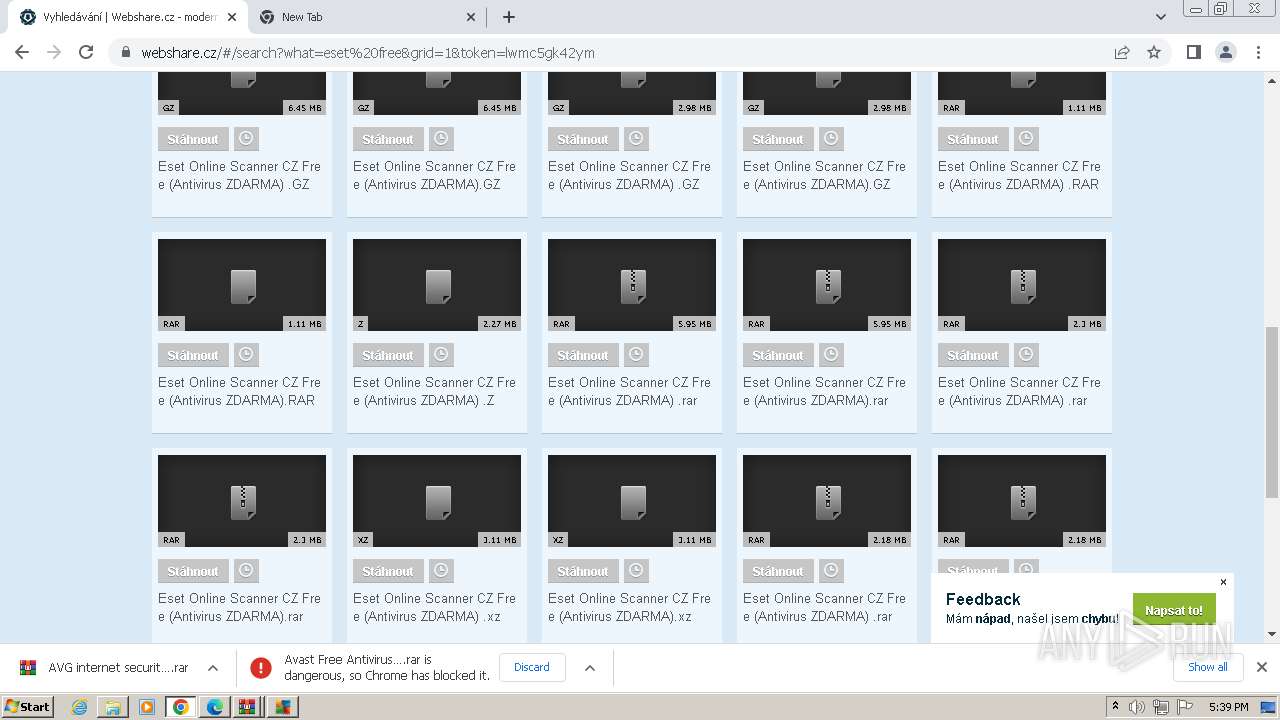Open the Chrome three-dot menu
The width and height of the screenshot is (1280, 720).
(1258, 52)
